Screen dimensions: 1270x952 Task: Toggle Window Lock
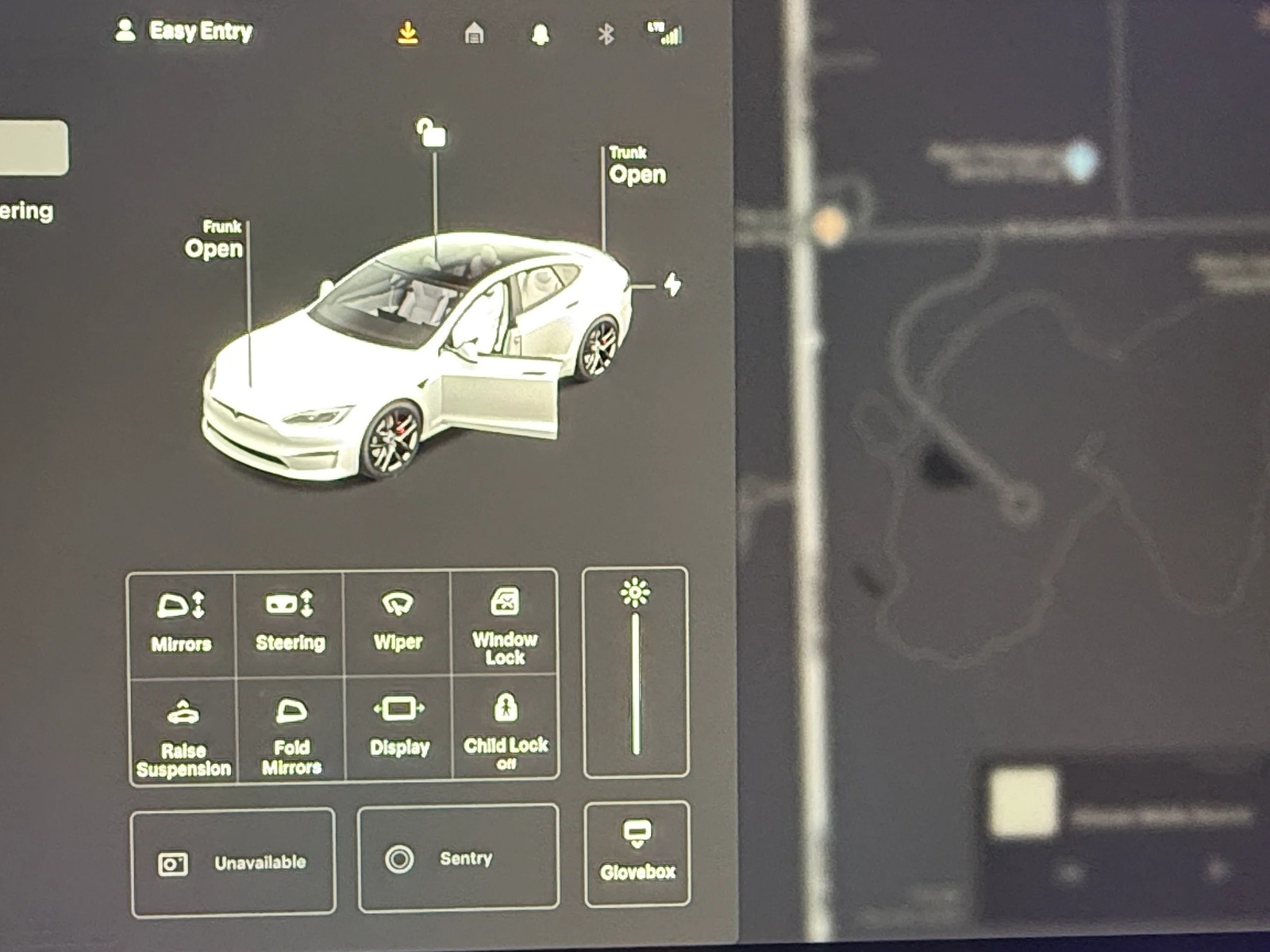click(505, 624)
